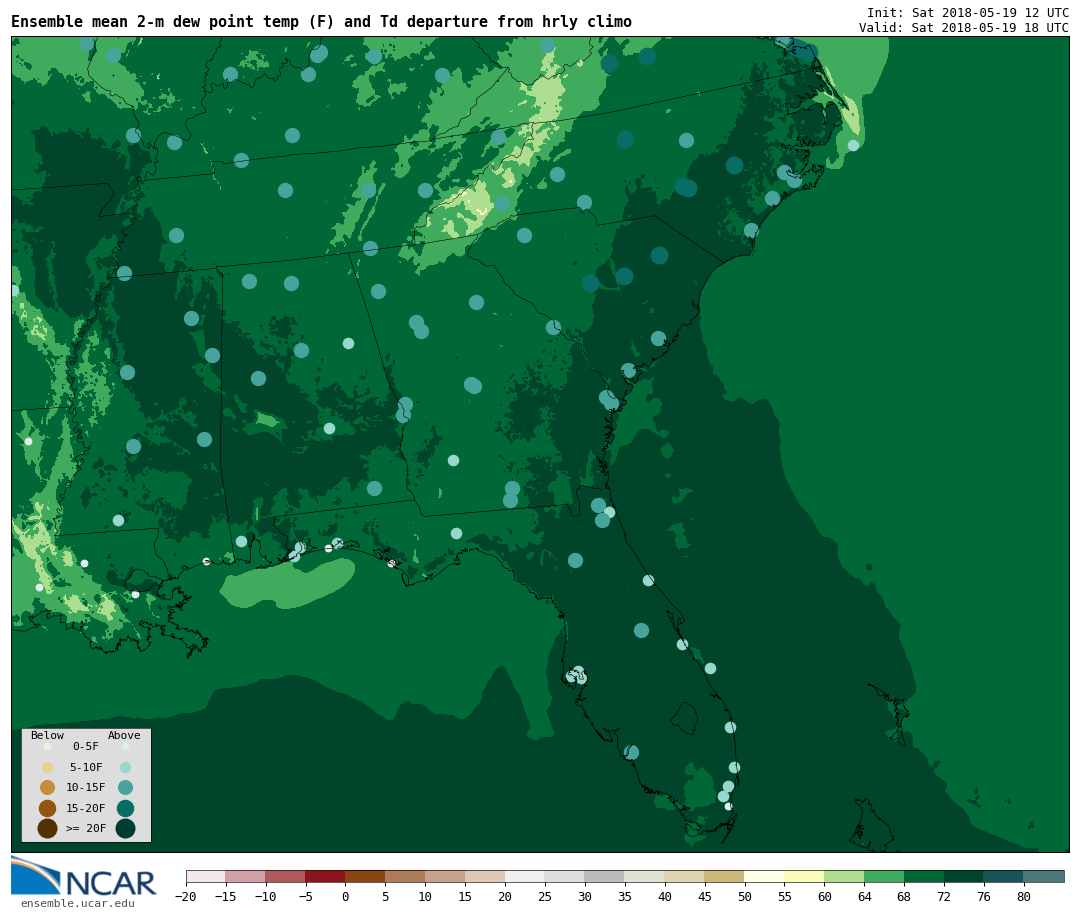Pick the -15 to -10 pink colorbar swatch
The height and width of the screenshot is (915, 1080).
click(x=246, y=876)
